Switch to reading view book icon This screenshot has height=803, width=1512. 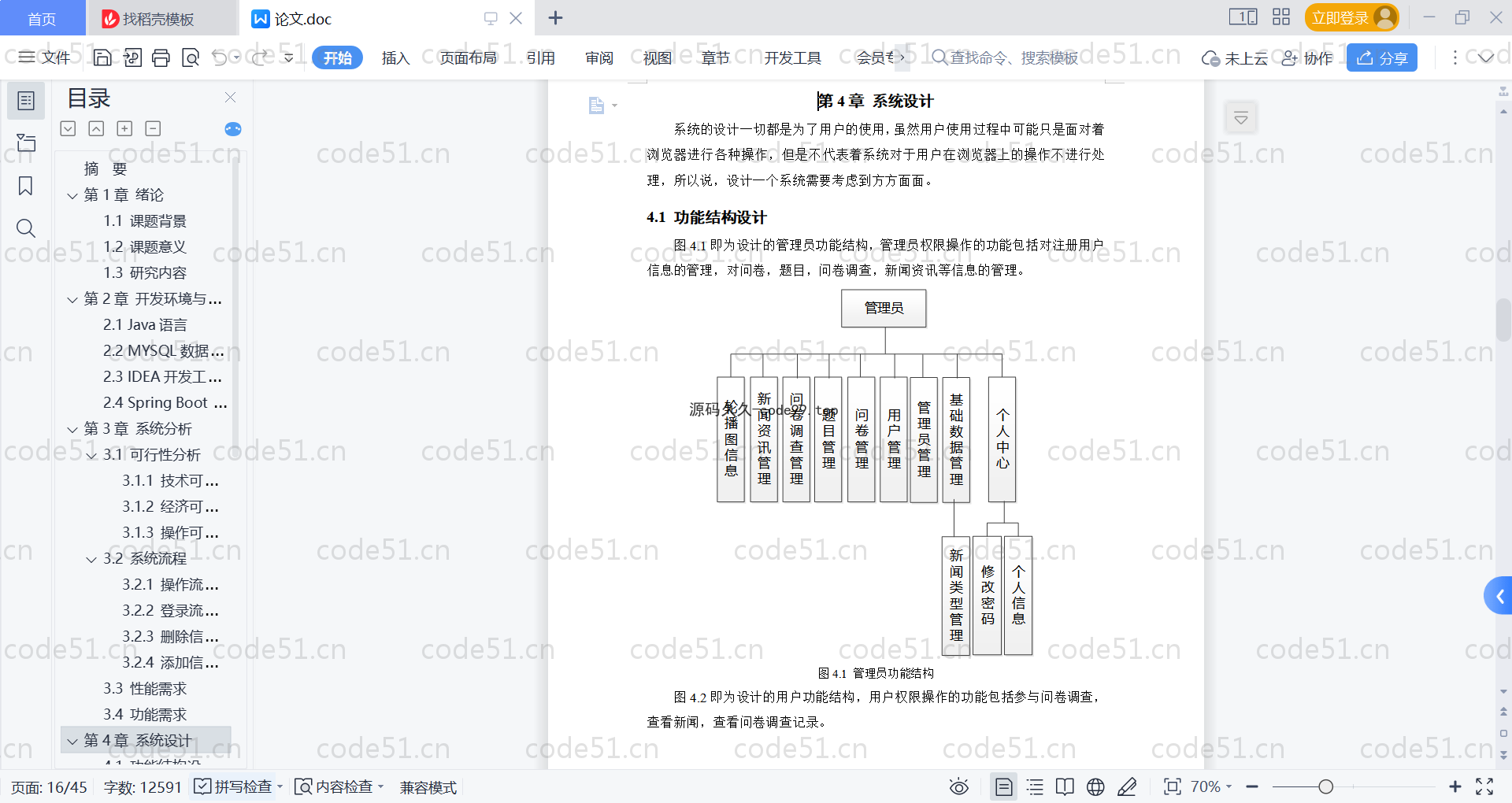pos(1065,786)
